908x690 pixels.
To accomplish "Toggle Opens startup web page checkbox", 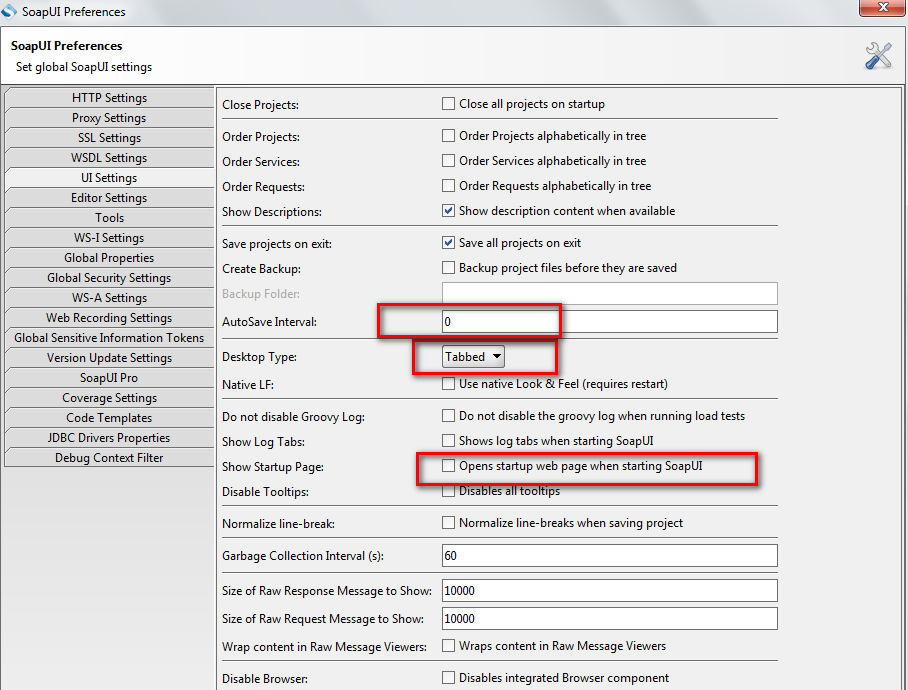I will click(448, 465).
